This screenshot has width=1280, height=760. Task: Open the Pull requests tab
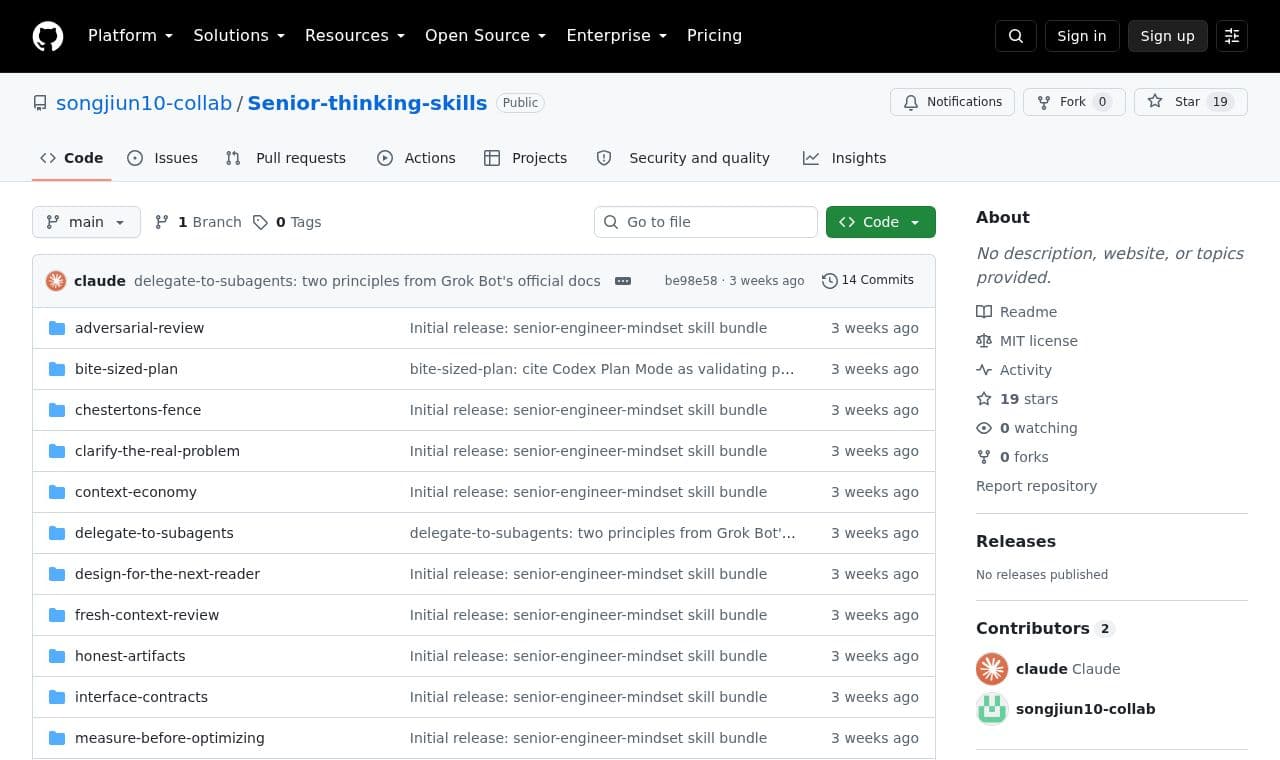click(x=286, y=158)
